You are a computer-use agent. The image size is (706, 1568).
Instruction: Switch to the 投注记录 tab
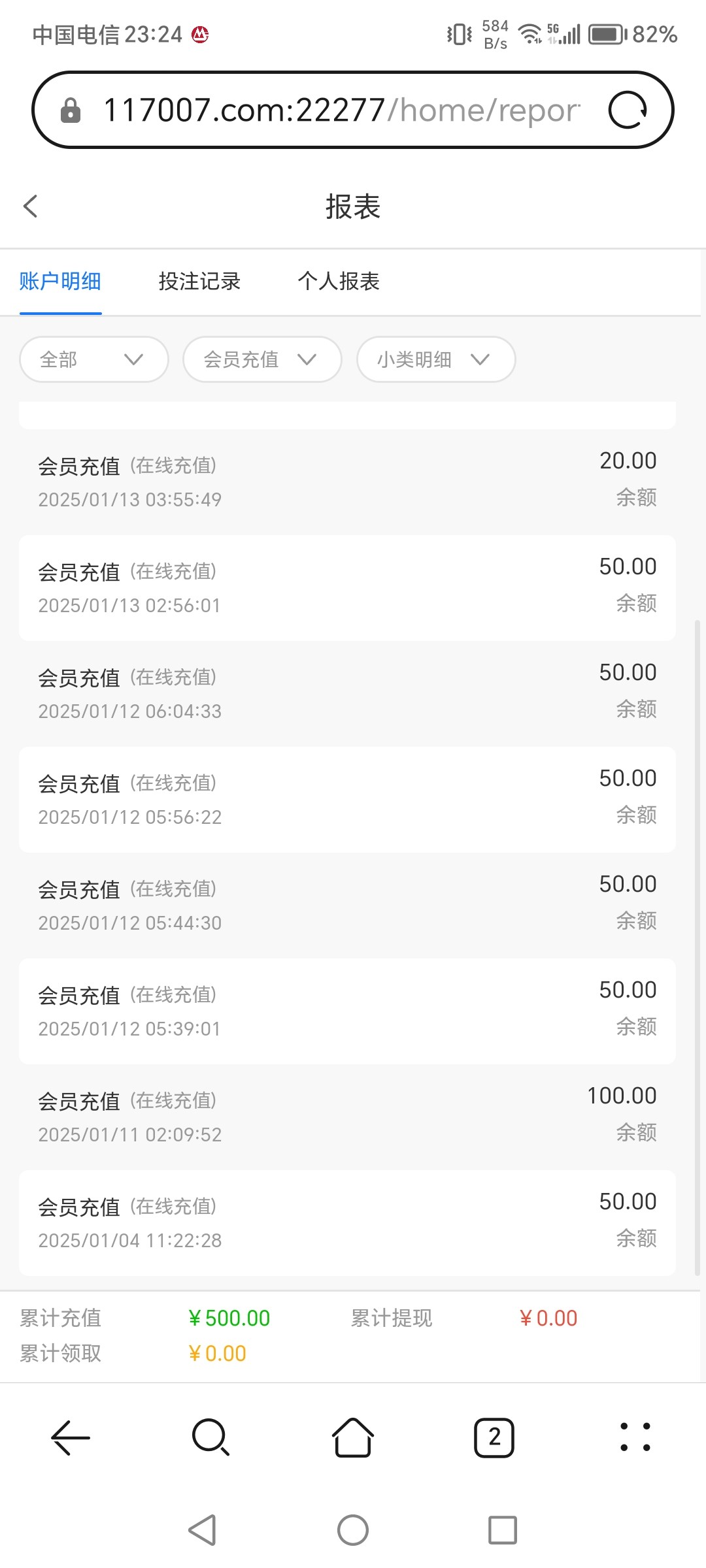199,282
